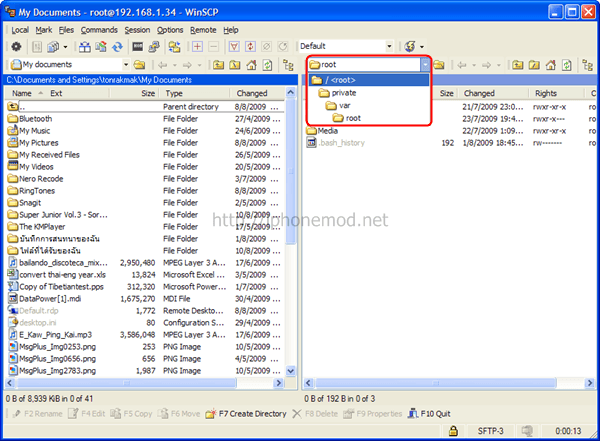Refresh the remote panel directory

pyautogui.click(x=567, y=65)
